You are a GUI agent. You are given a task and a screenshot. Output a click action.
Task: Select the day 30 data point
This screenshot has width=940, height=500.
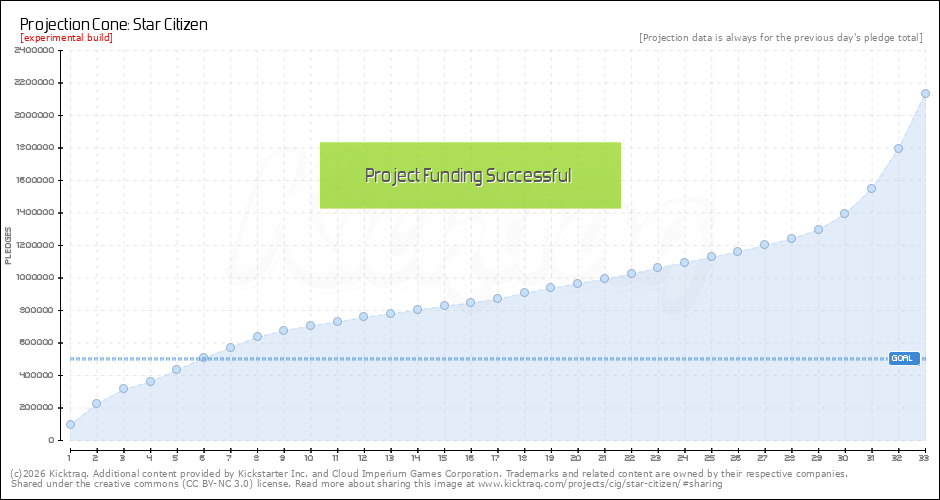[844, 213]
